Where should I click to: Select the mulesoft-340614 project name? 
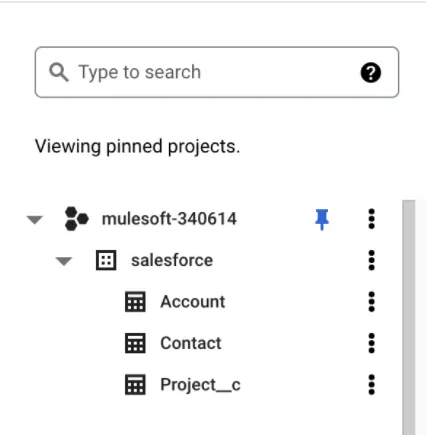coord(169,219)
